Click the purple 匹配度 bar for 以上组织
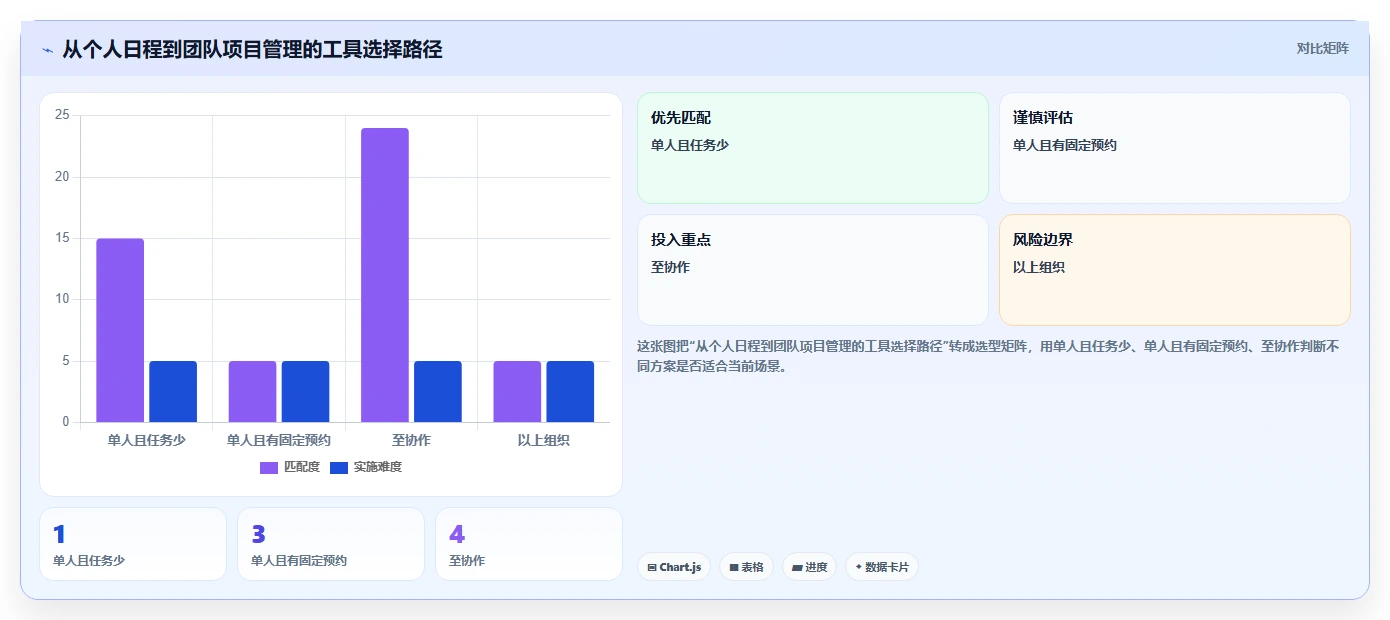Image resolution: width=1390 pixels, height=620 pixels. pyautogui.click(x=517, y=391)
